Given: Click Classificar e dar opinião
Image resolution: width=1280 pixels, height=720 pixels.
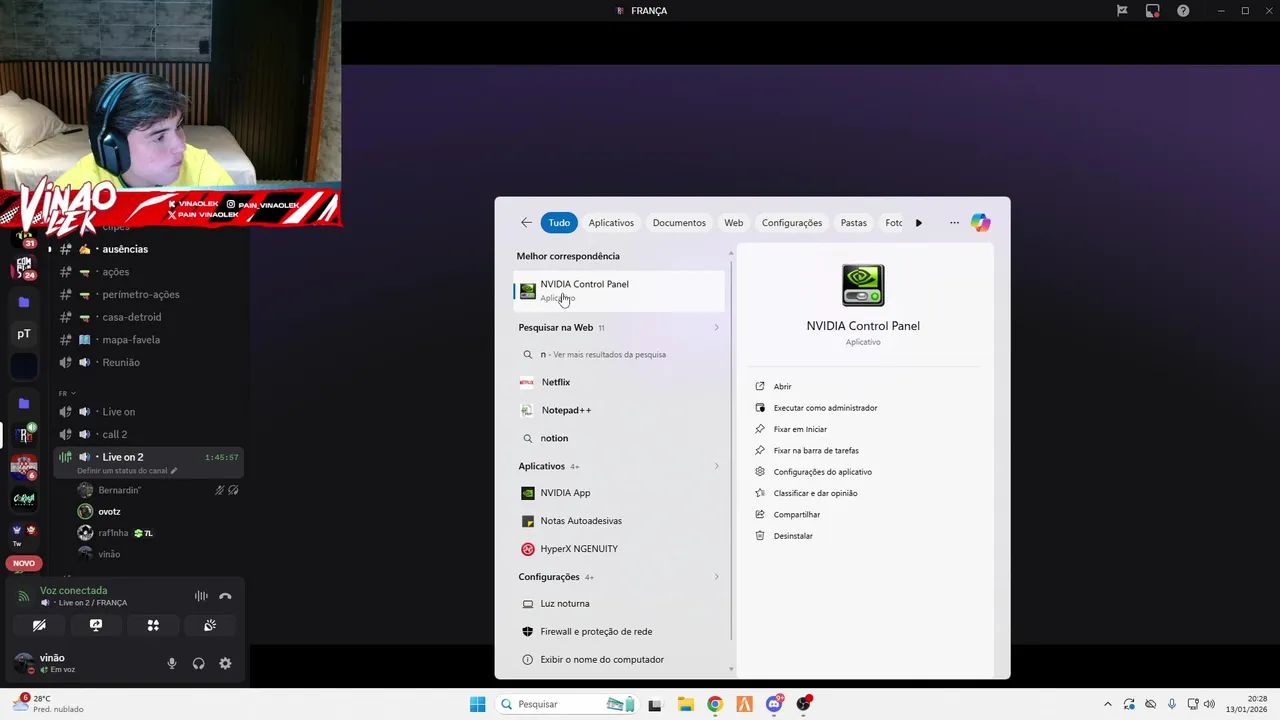Looking at the screenshot, I should click(815, 493).
